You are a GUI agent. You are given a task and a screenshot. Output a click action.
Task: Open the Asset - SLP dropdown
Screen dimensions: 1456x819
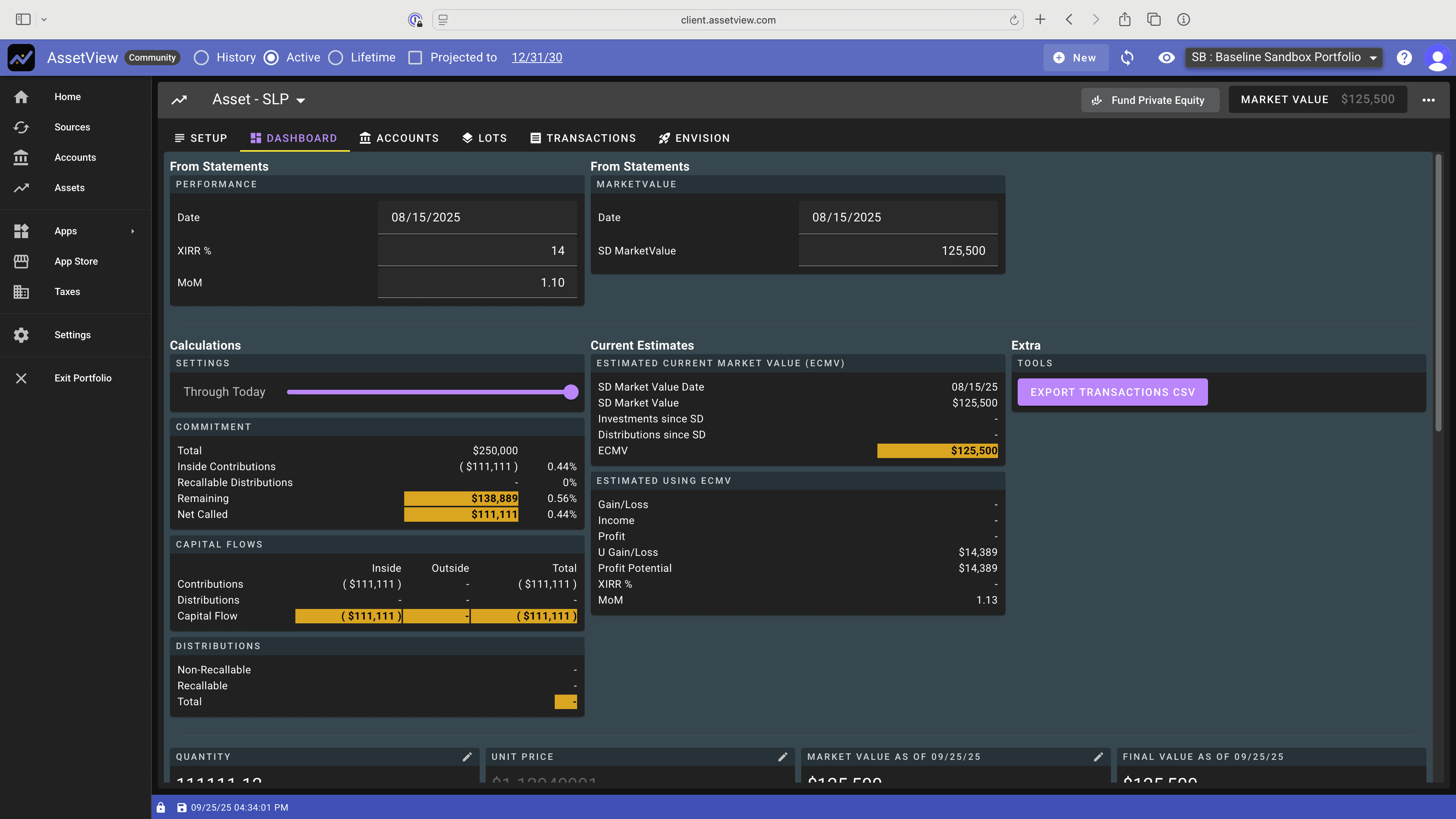click(300, 99)
